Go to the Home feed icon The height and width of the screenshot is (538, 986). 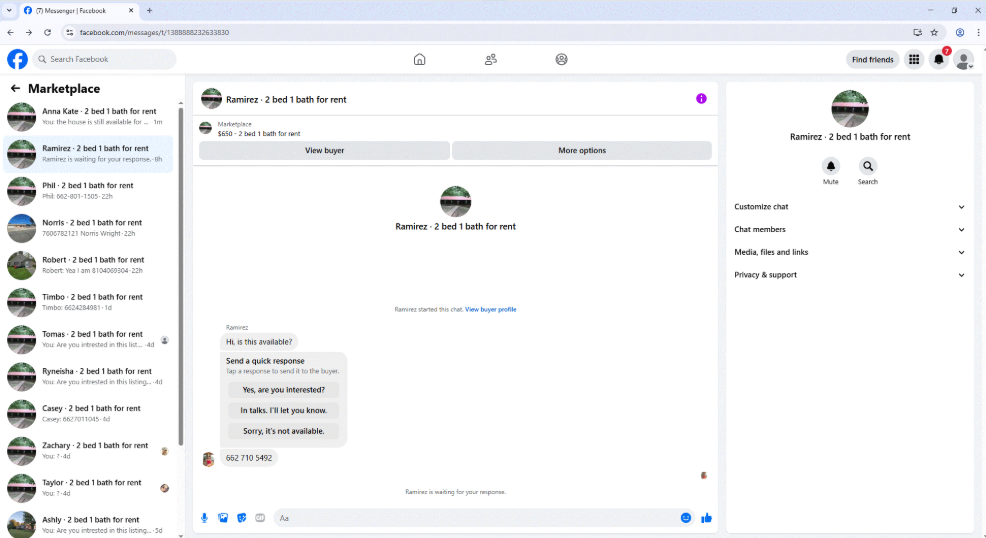[x=419, y=59]
